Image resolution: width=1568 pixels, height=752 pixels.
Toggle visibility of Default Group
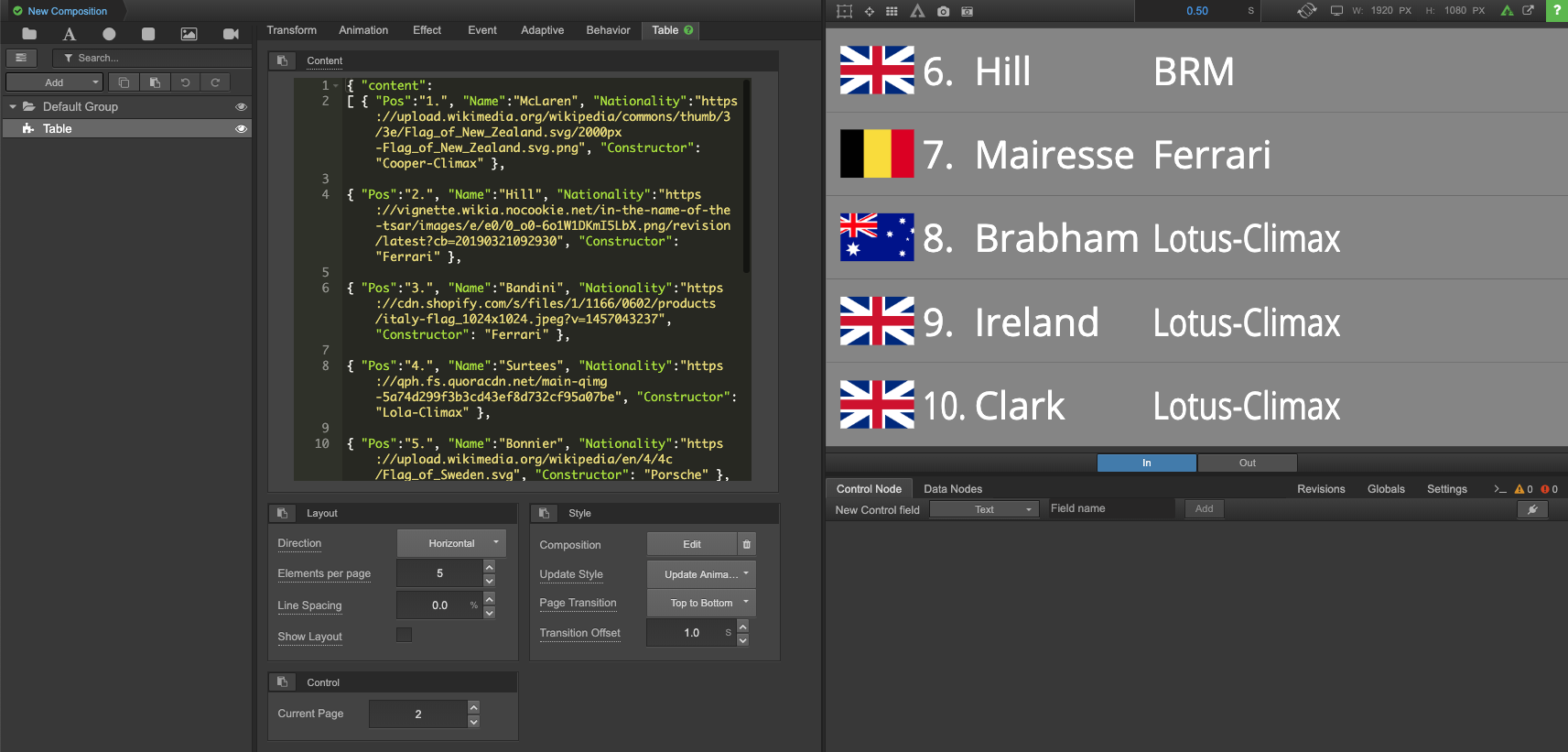click(241, 107)
